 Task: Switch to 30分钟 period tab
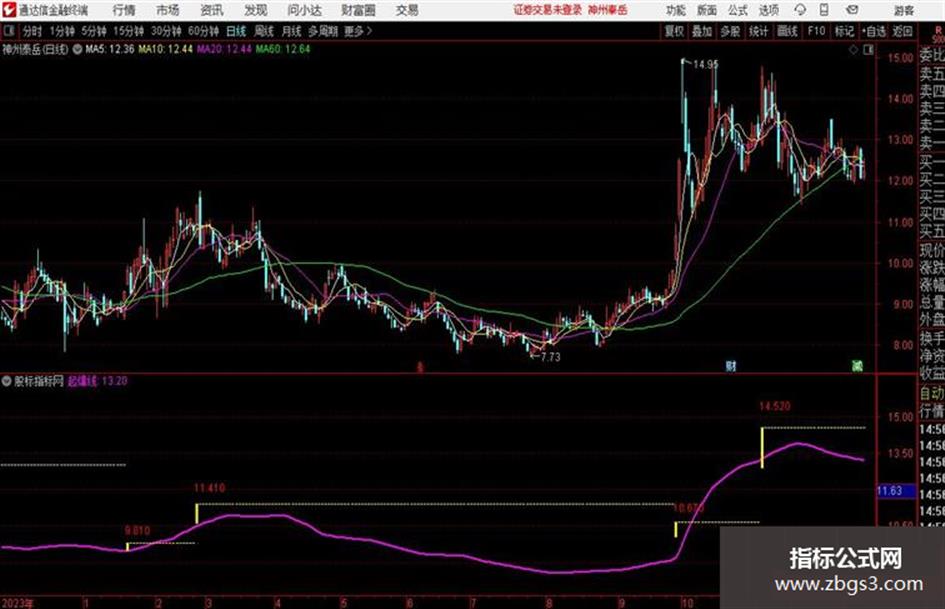(166, 31)
